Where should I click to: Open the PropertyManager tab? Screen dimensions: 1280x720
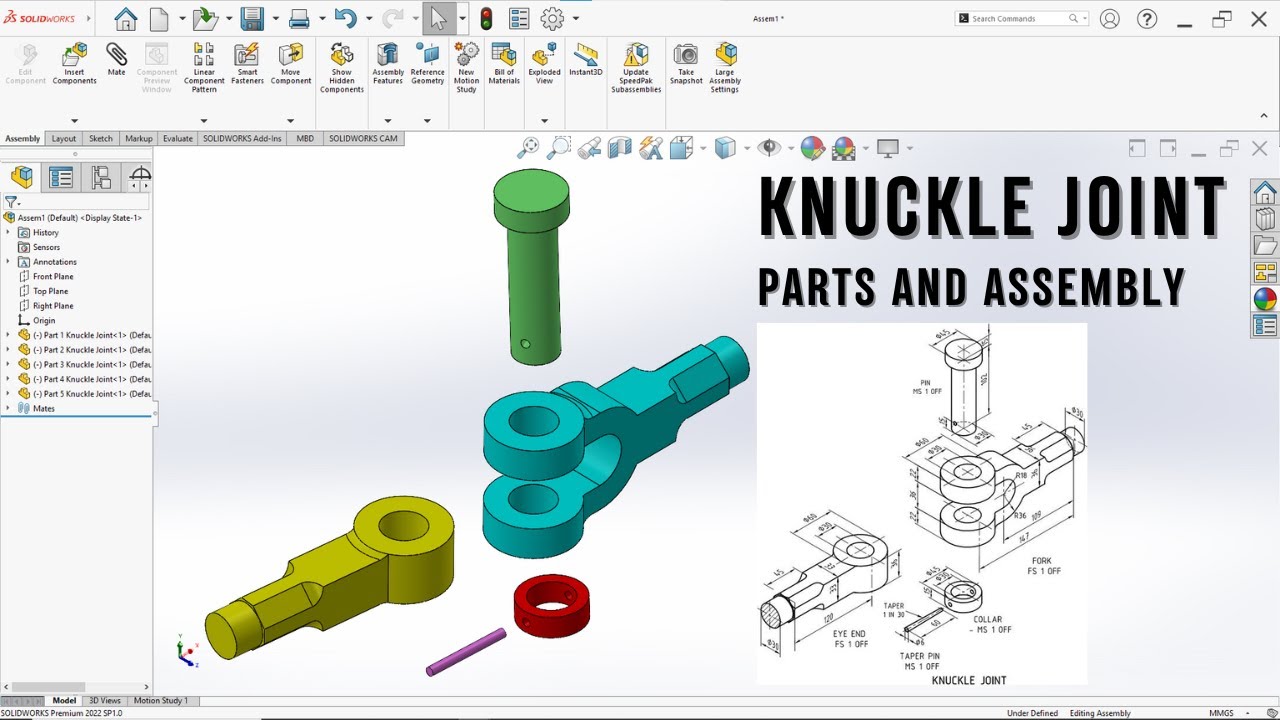click(61, 178)
